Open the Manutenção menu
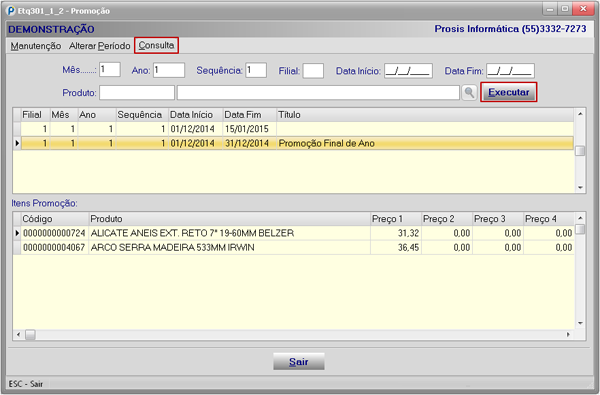This screenshot has width=600, height=395. pos(36,46)
